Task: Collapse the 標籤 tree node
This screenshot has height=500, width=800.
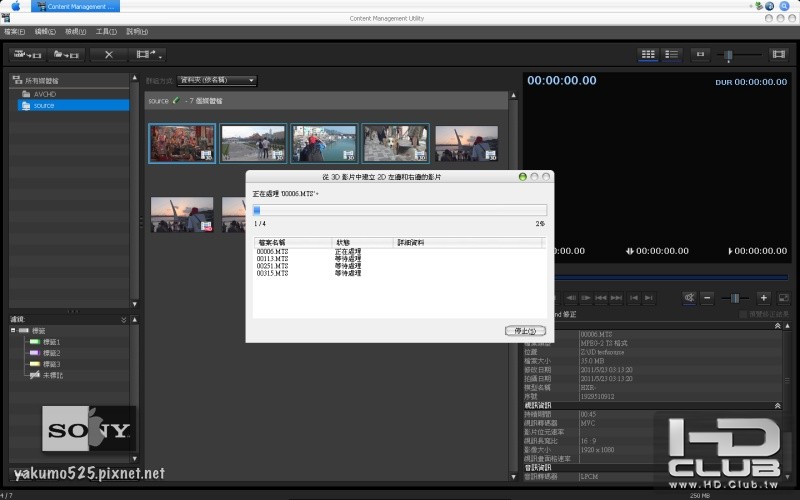Action: click(x=15, y=330)
